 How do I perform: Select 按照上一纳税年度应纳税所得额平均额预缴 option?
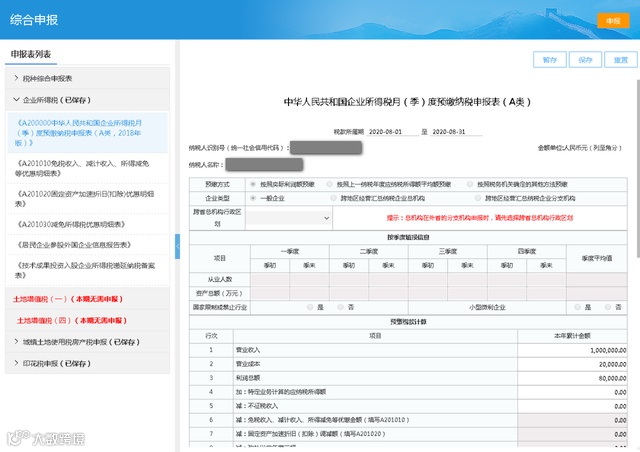coord(329,184)
